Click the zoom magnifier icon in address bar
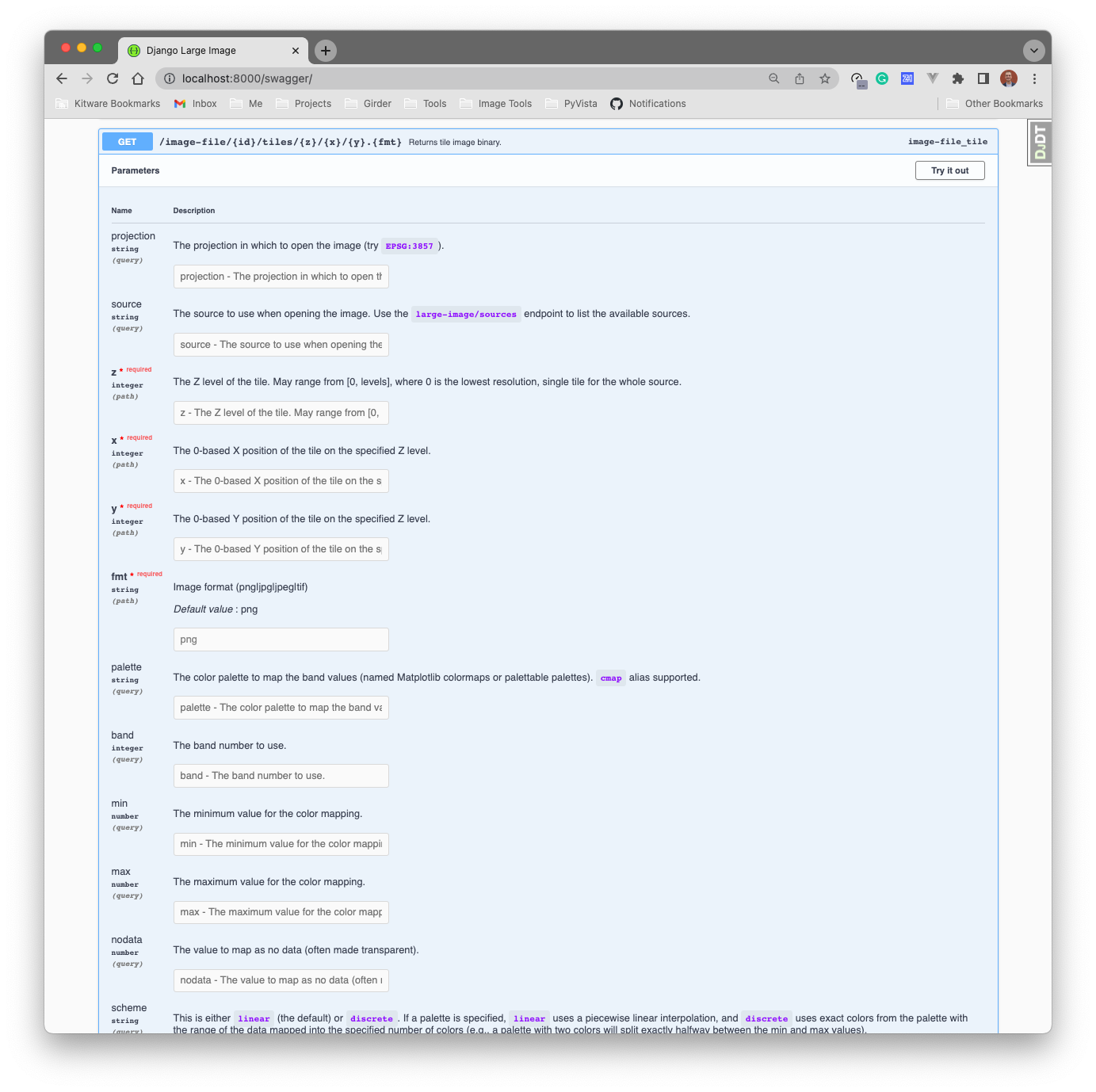 tap(774, 78)
